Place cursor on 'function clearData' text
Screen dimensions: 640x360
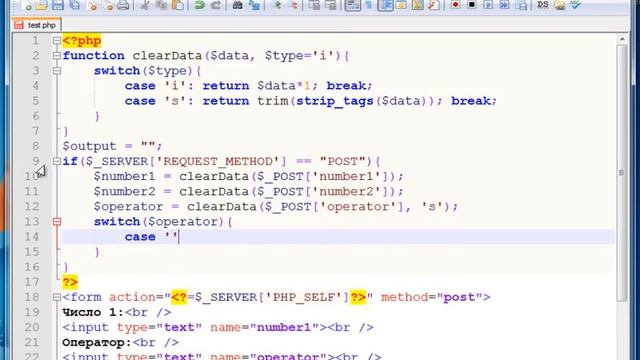click(132, 56)
